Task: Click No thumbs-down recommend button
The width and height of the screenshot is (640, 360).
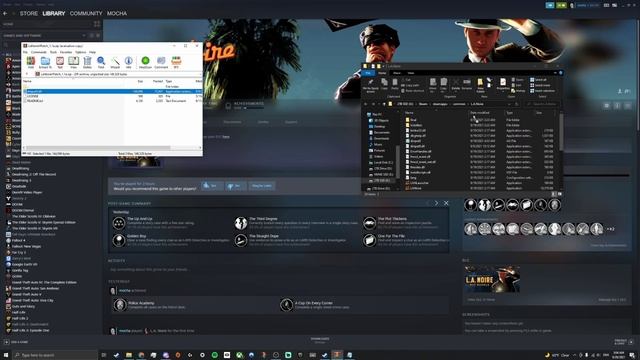Action: [235, 186]
